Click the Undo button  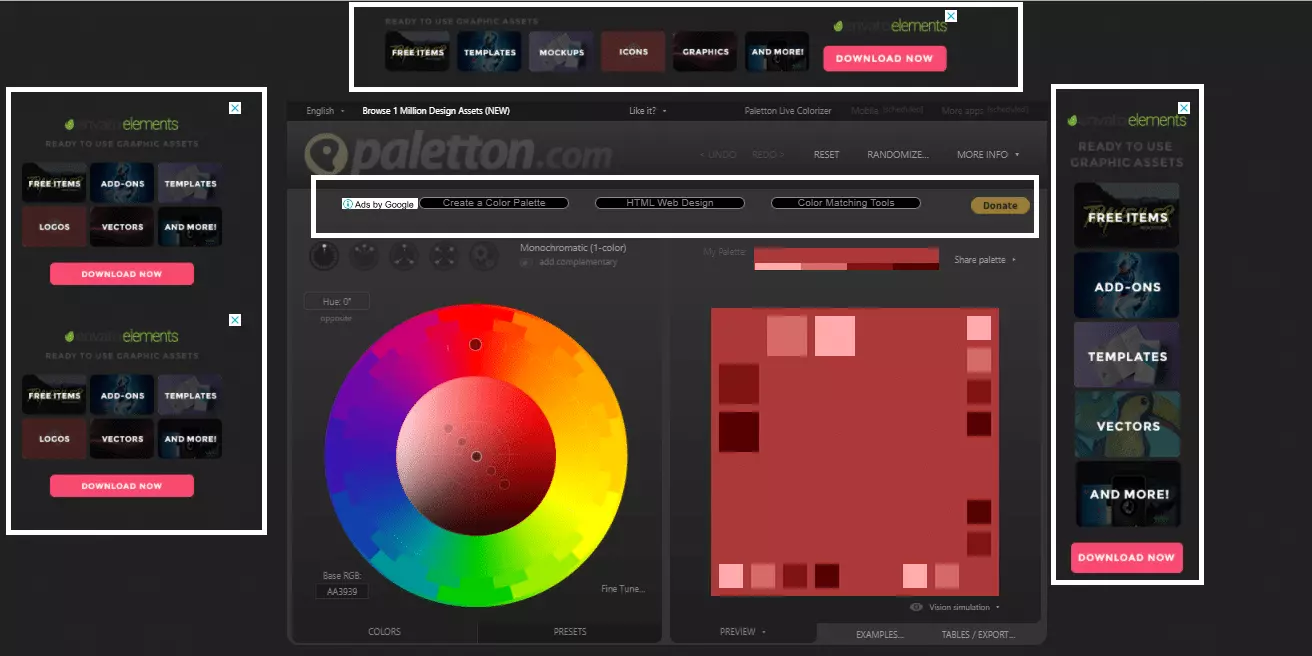[x=716, y=155]
